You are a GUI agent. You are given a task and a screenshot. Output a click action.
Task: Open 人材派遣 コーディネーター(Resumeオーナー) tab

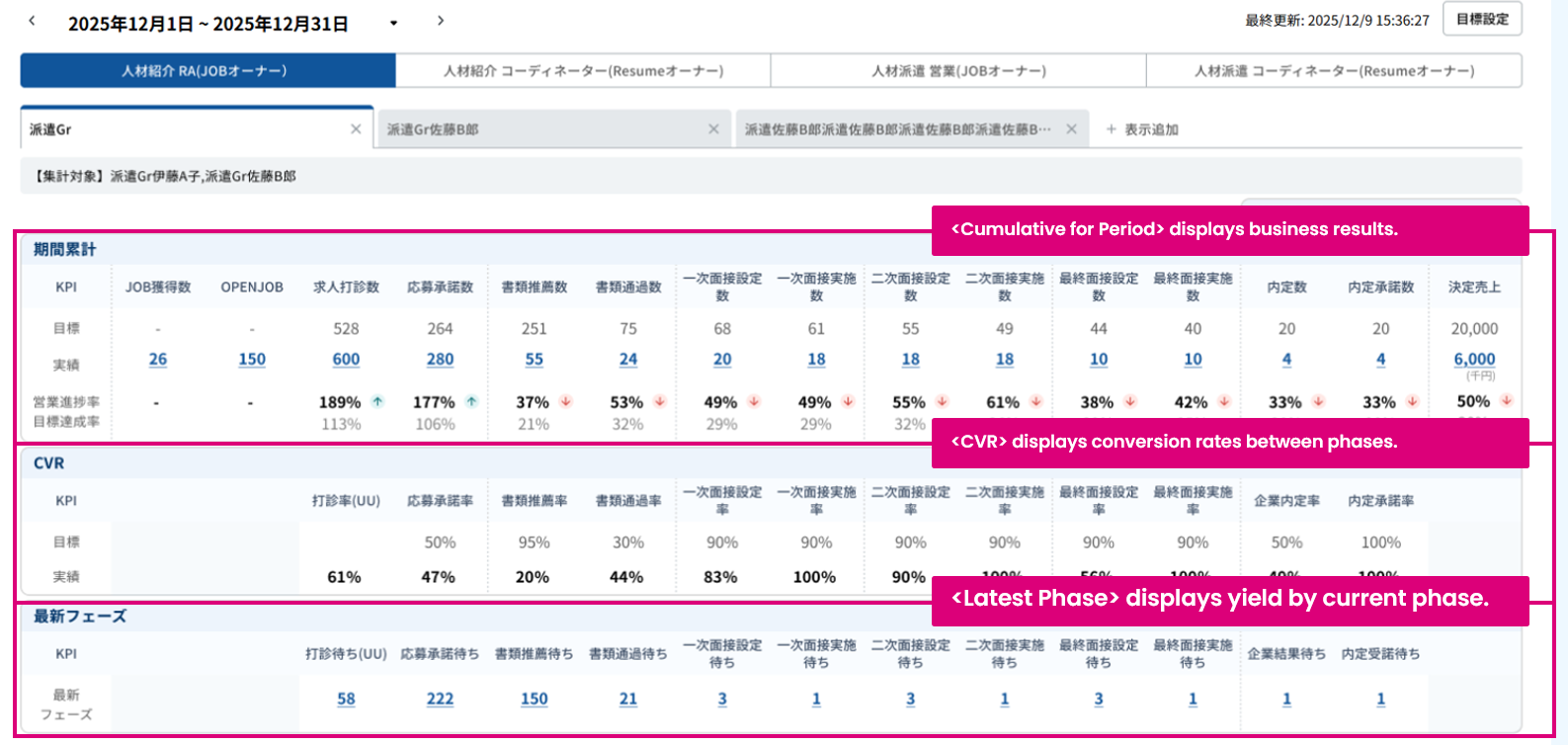[1334, 71]
